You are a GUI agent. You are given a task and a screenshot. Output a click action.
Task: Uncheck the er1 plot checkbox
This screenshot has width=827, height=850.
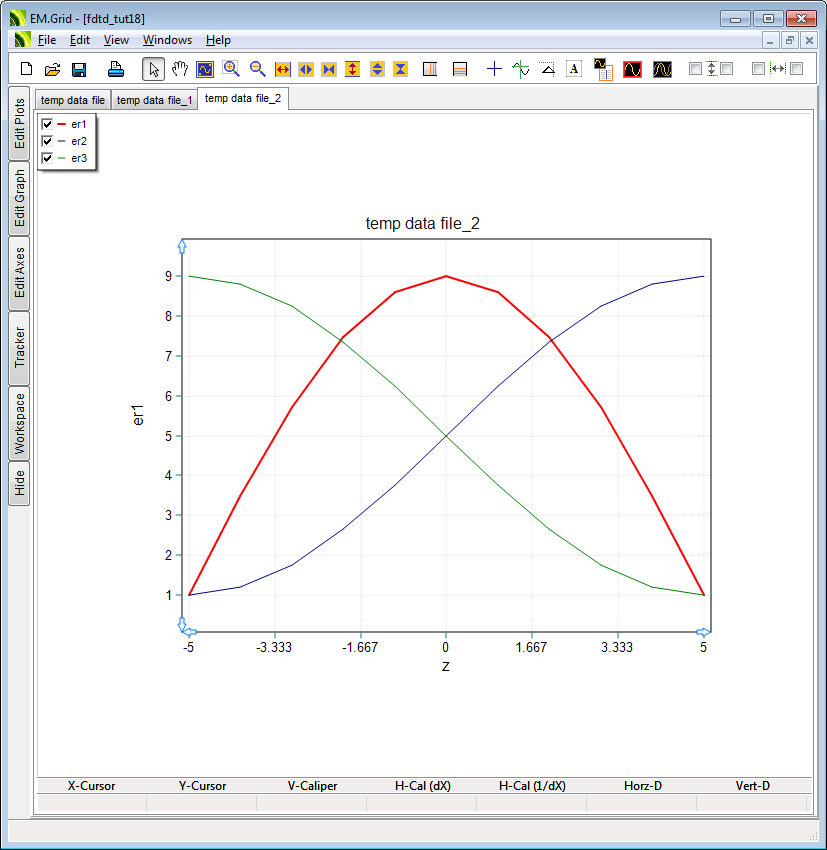(x=47, y=124)
